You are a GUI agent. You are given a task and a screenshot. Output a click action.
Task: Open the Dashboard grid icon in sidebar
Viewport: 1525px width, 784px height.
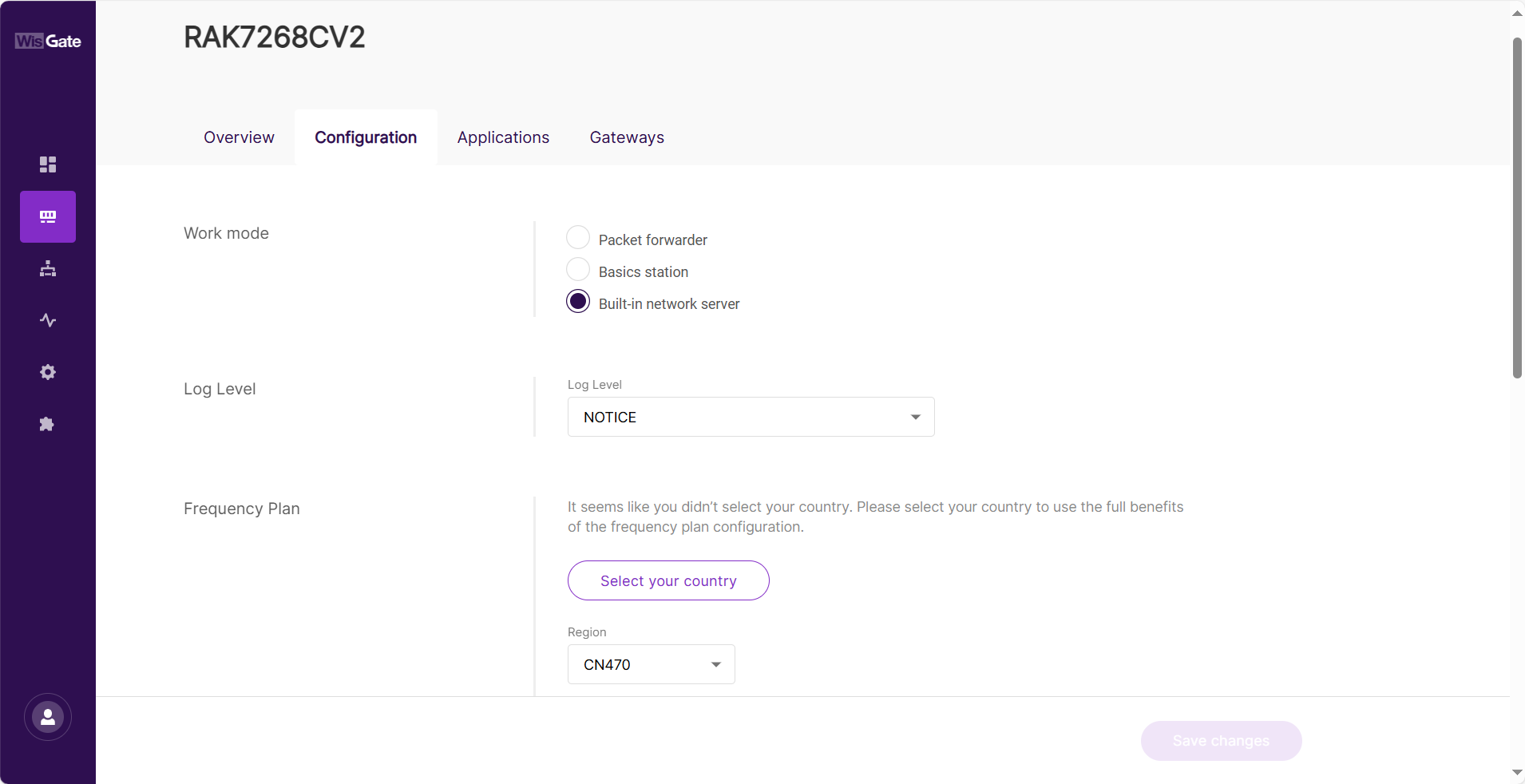[48, 164]
